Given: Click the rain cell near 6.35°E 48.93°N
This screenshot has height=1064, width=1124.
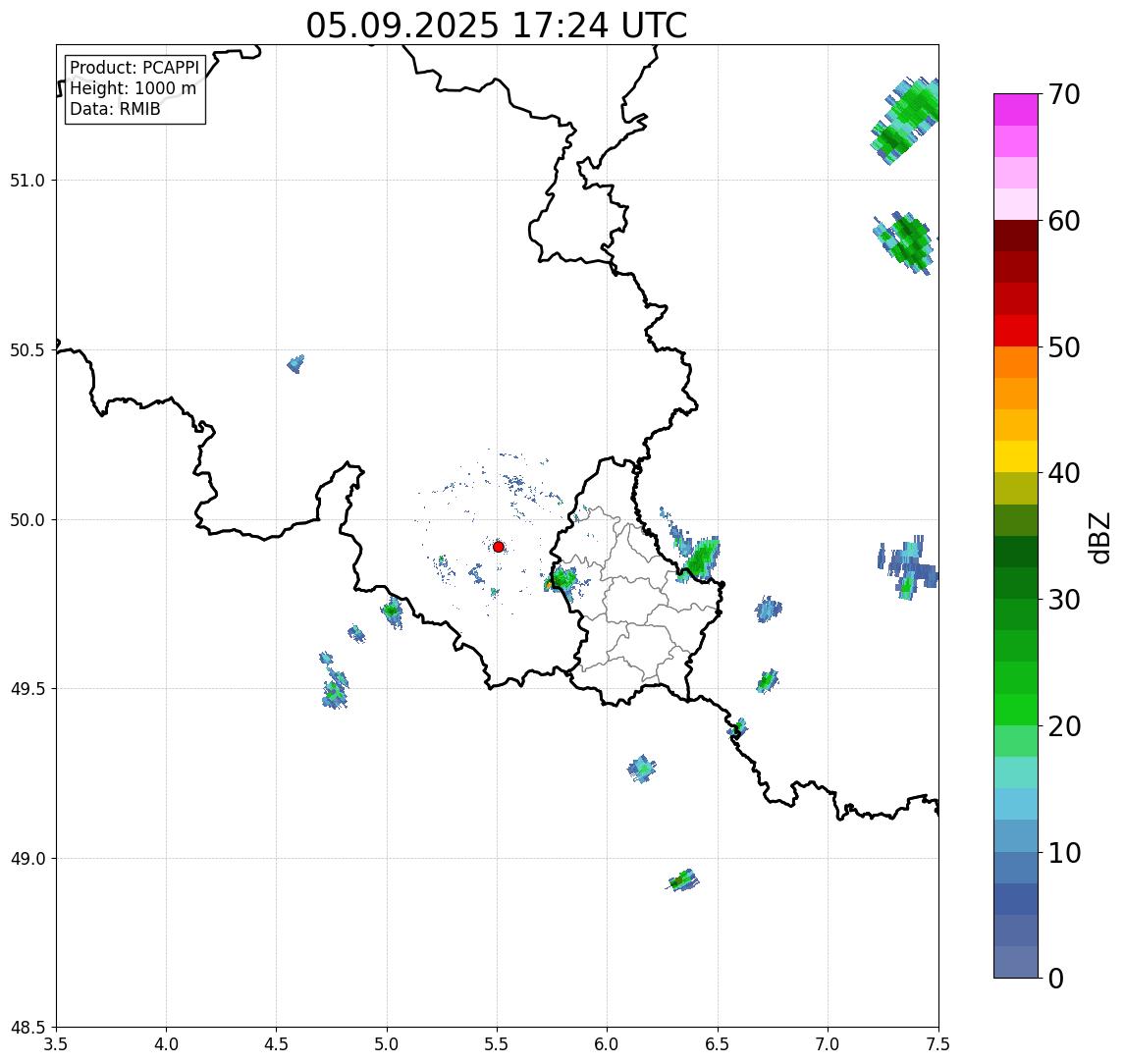Looking at the screenshot, I should [683, 880].
